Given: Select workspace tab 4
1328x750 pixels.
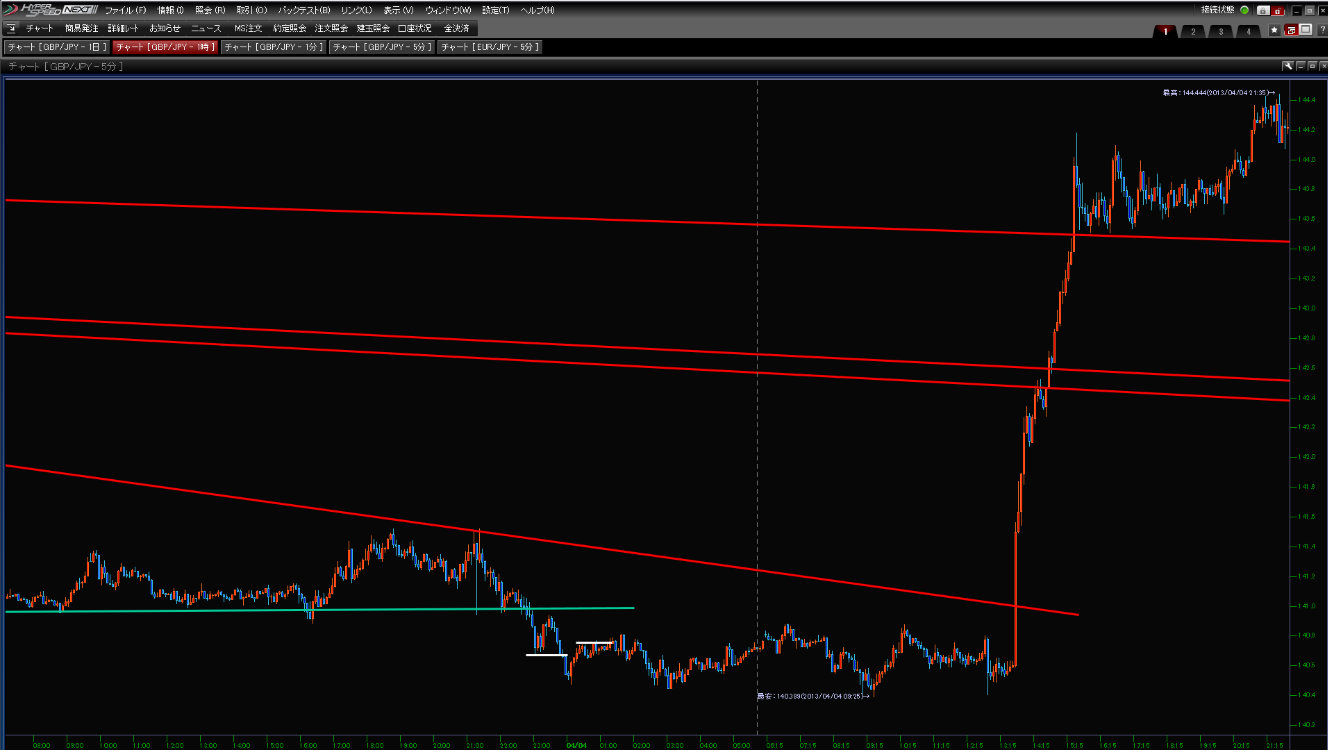Looking at the screenshot, I should (x=1248, y=31).
